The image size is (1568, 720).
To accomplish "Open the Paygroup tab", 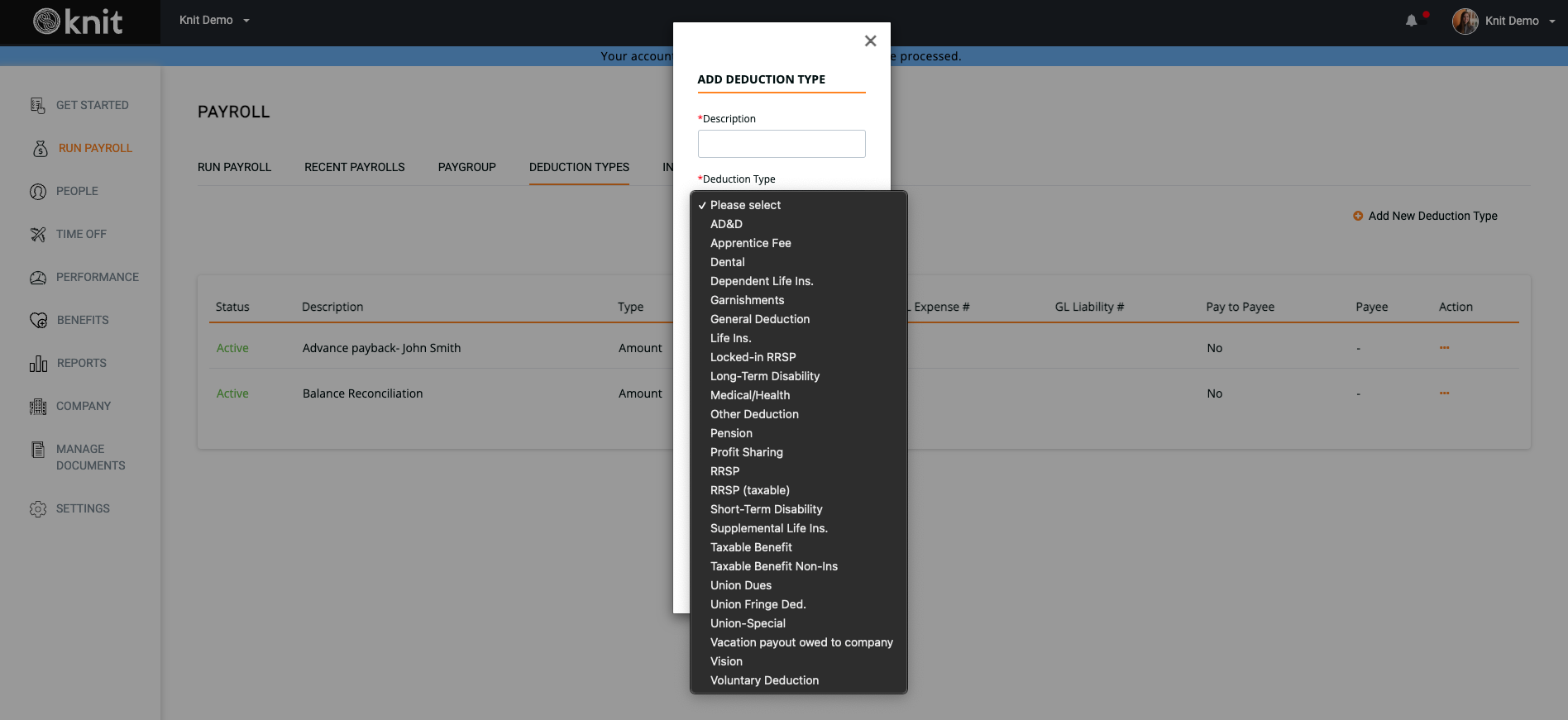I will click(x=467, y=167).
